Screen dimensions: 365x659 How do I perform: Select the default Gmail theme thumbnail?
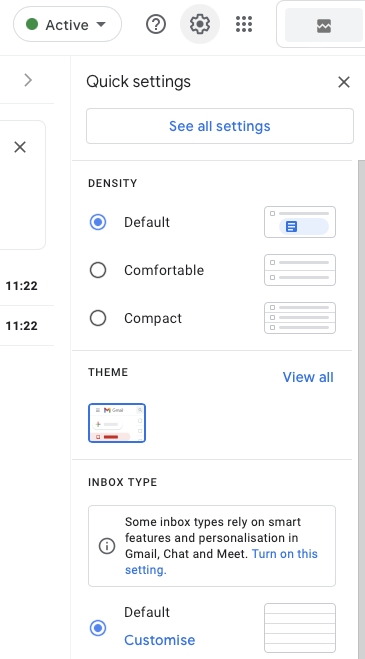(117, 423)
